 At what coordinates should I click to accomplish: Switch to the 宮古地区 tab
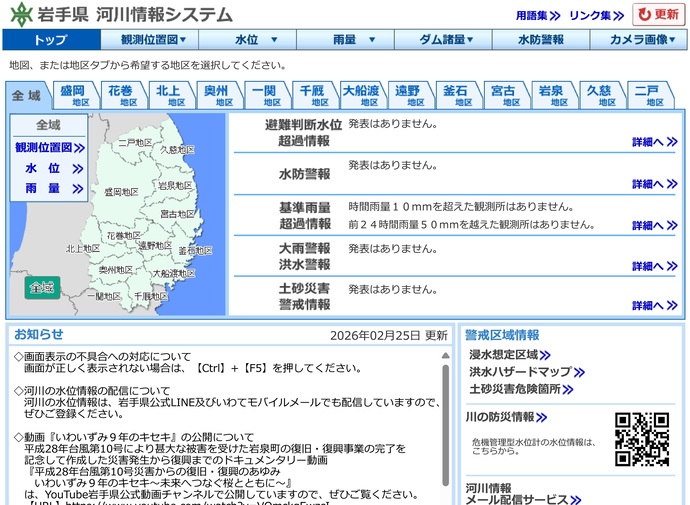point(505,95)
